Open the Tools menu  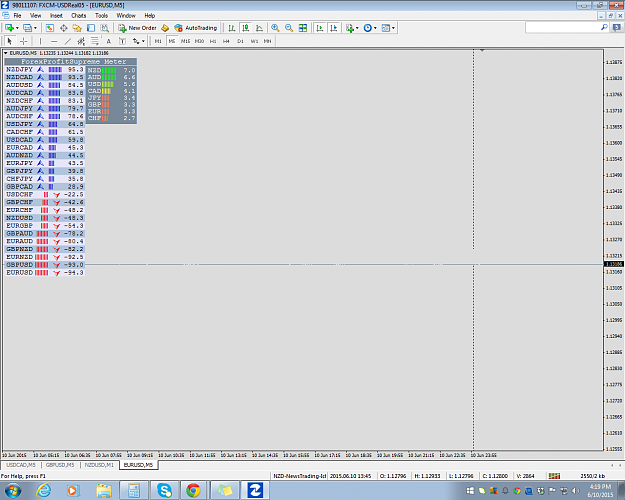click(101, 16)
